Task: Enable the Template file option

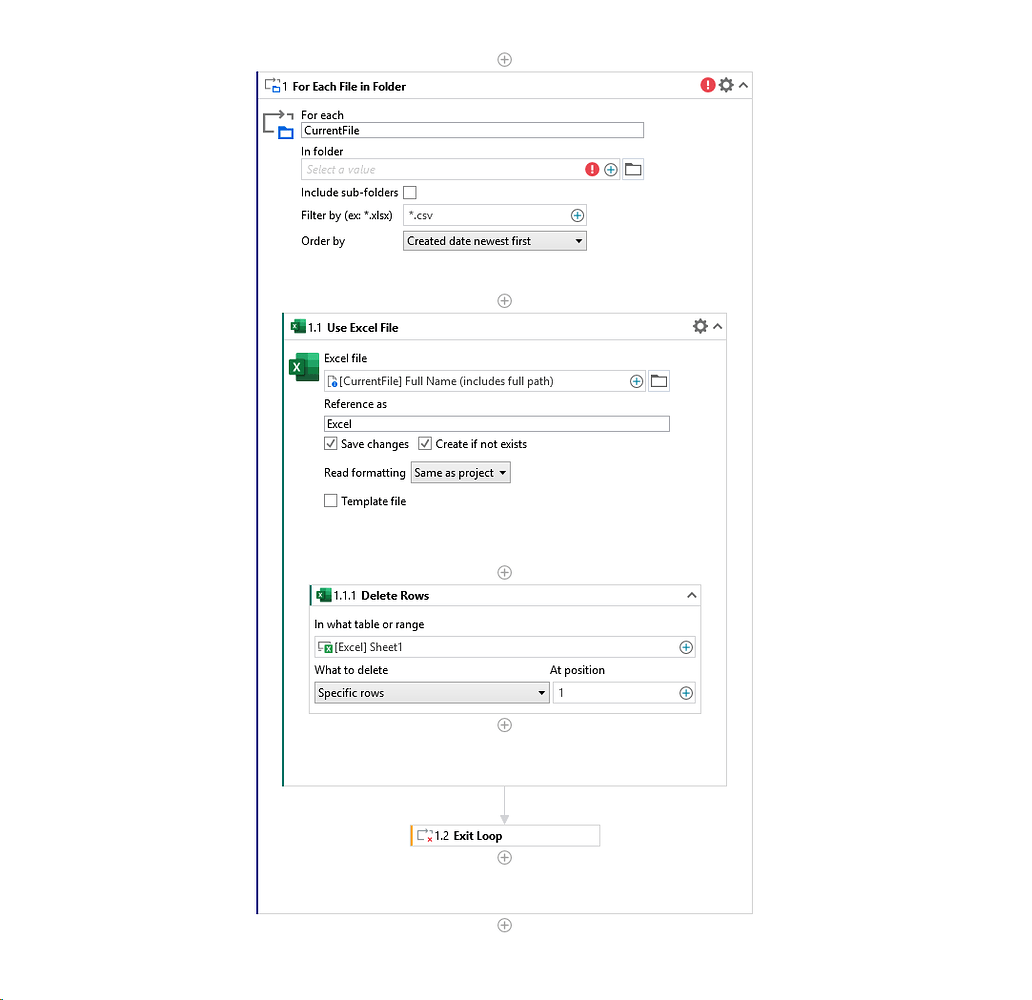Action: pos(330,501)
